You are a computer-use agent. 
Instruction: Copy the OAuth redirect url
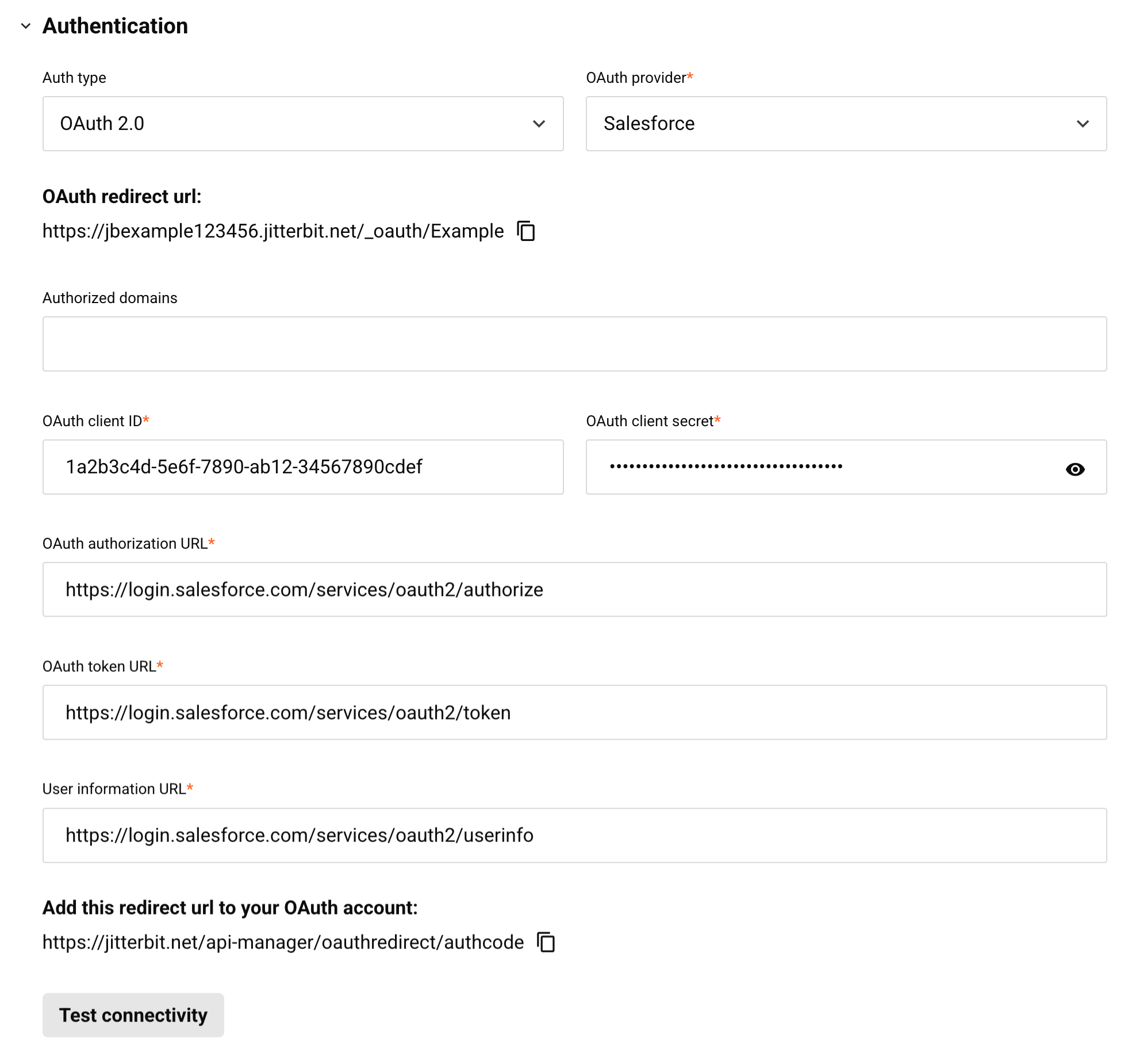coord(526,231)
